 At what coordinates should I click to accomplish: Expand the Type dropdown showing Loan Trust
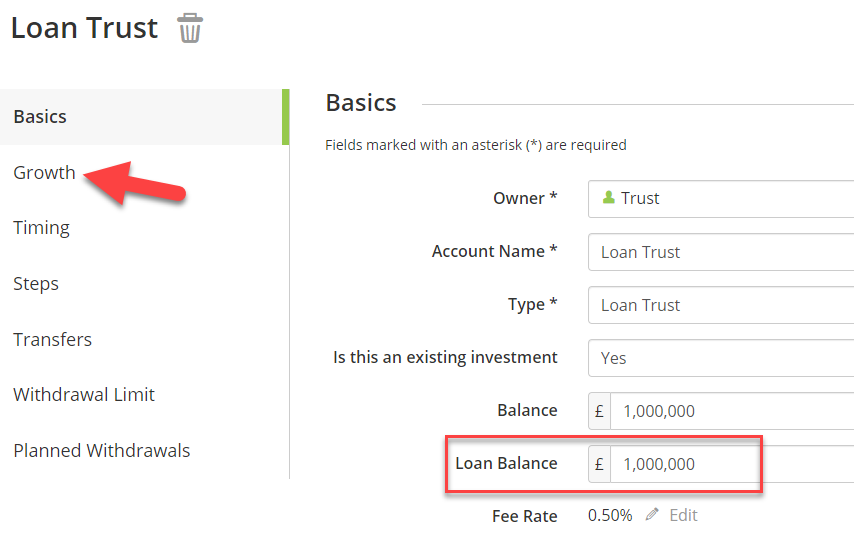point(721,305)
